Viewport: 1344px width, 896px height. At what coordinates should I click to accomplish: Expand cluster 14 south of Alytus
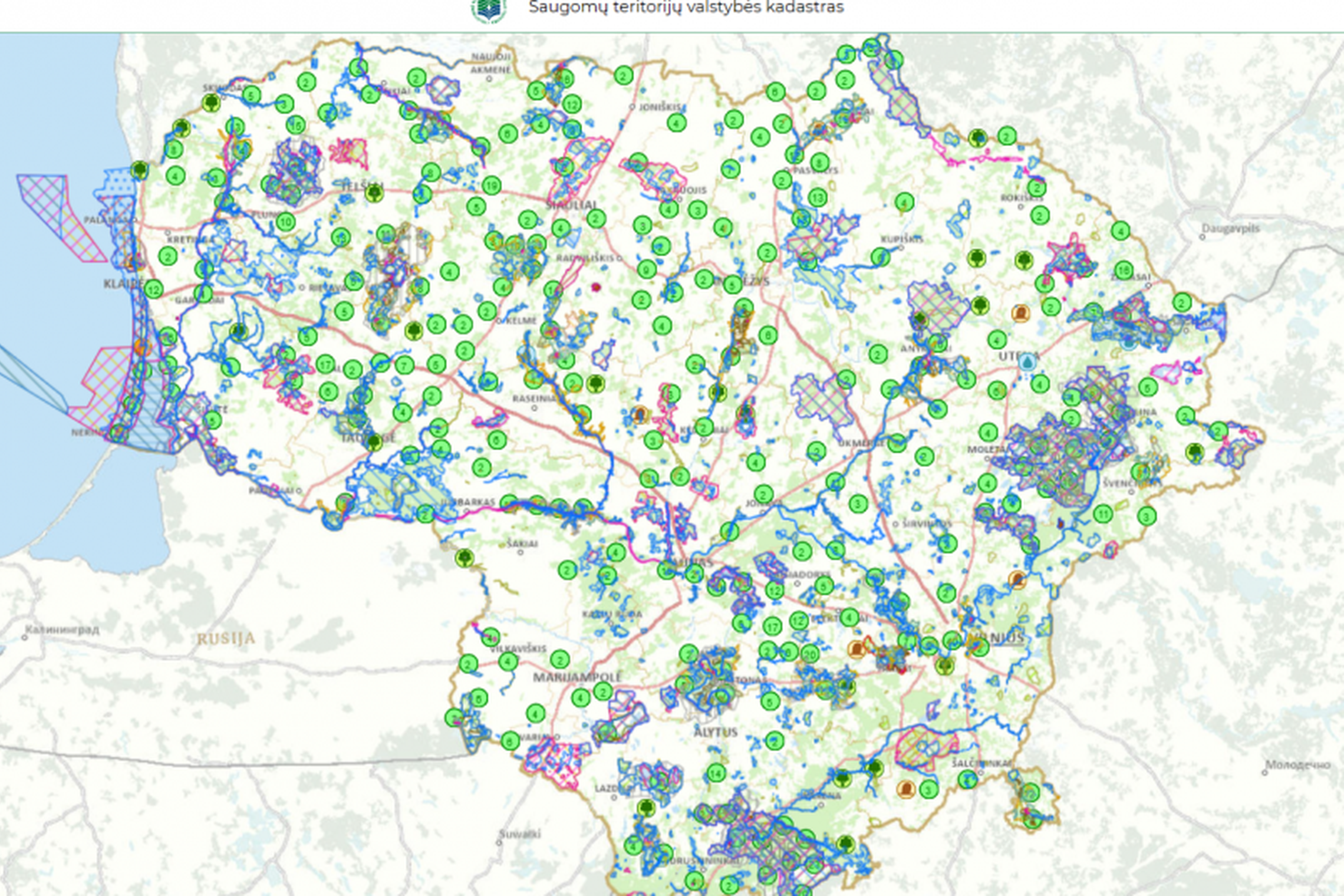(x=716, y=773)
